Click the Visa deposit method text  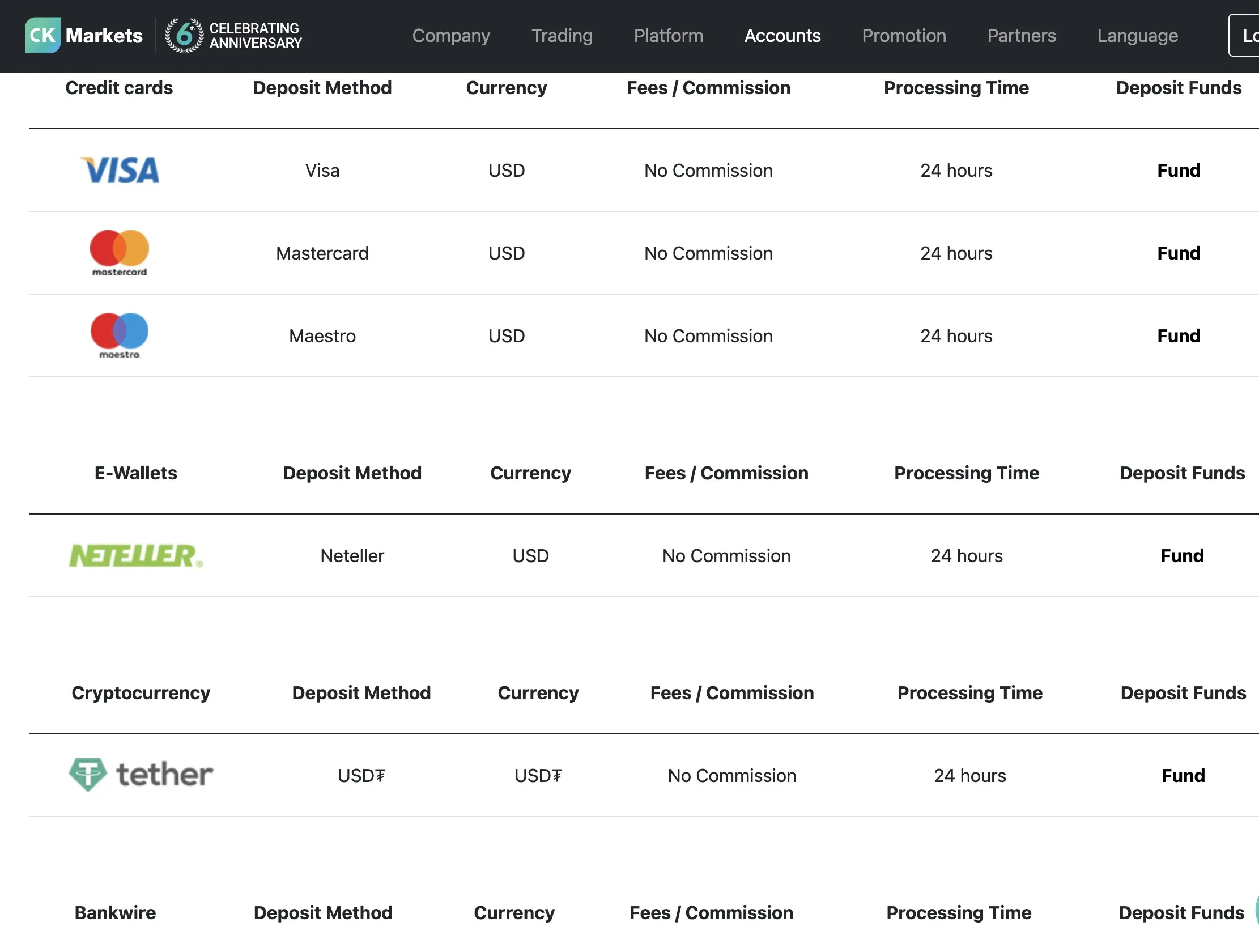(322, 170)
